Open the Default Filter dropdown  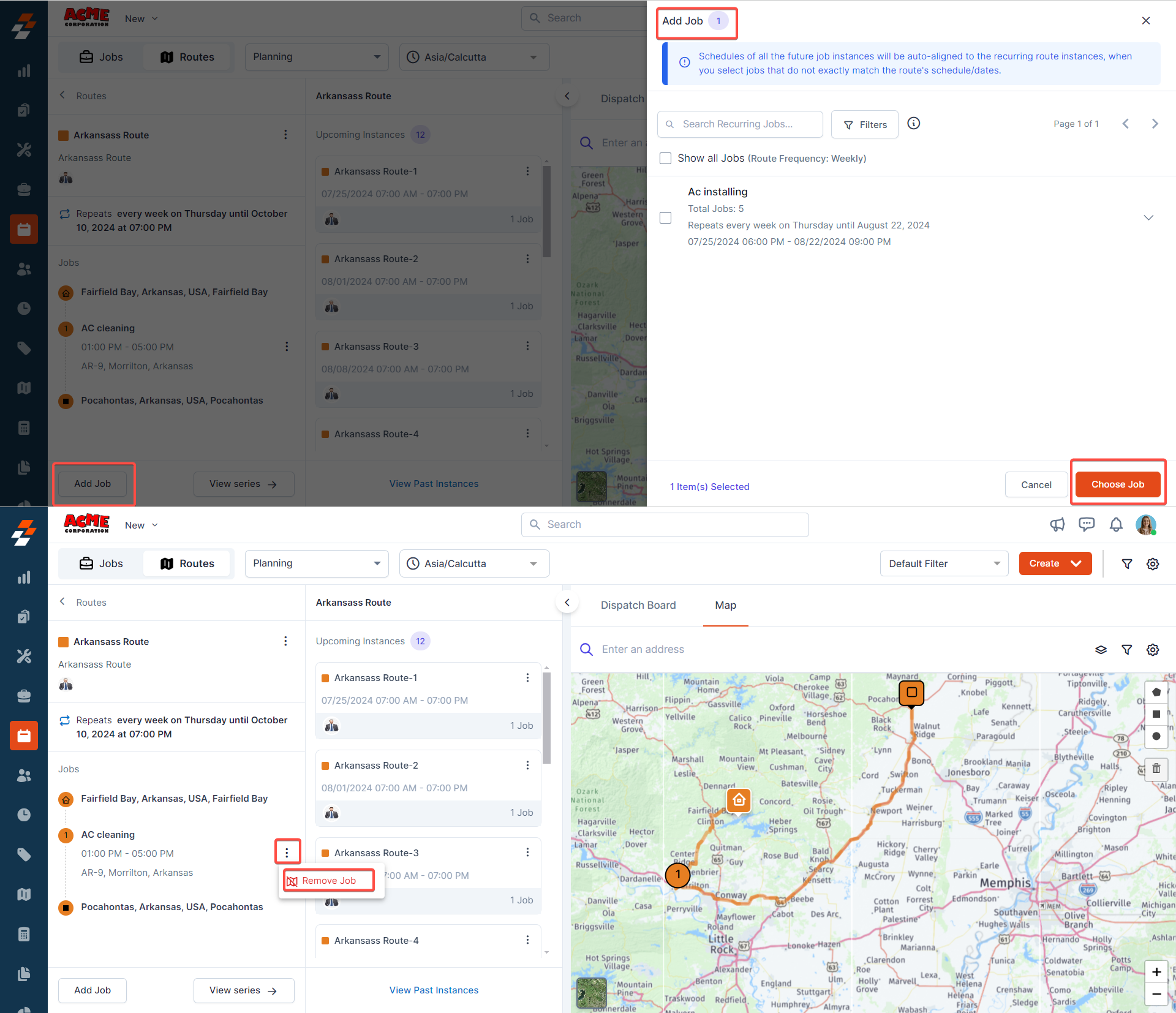coord(944,563)
